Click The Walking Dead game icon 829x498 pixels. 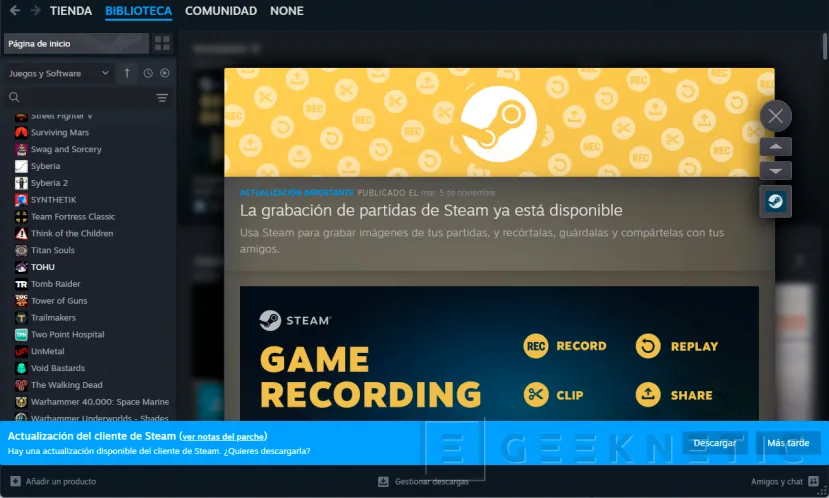pos(21,385)
